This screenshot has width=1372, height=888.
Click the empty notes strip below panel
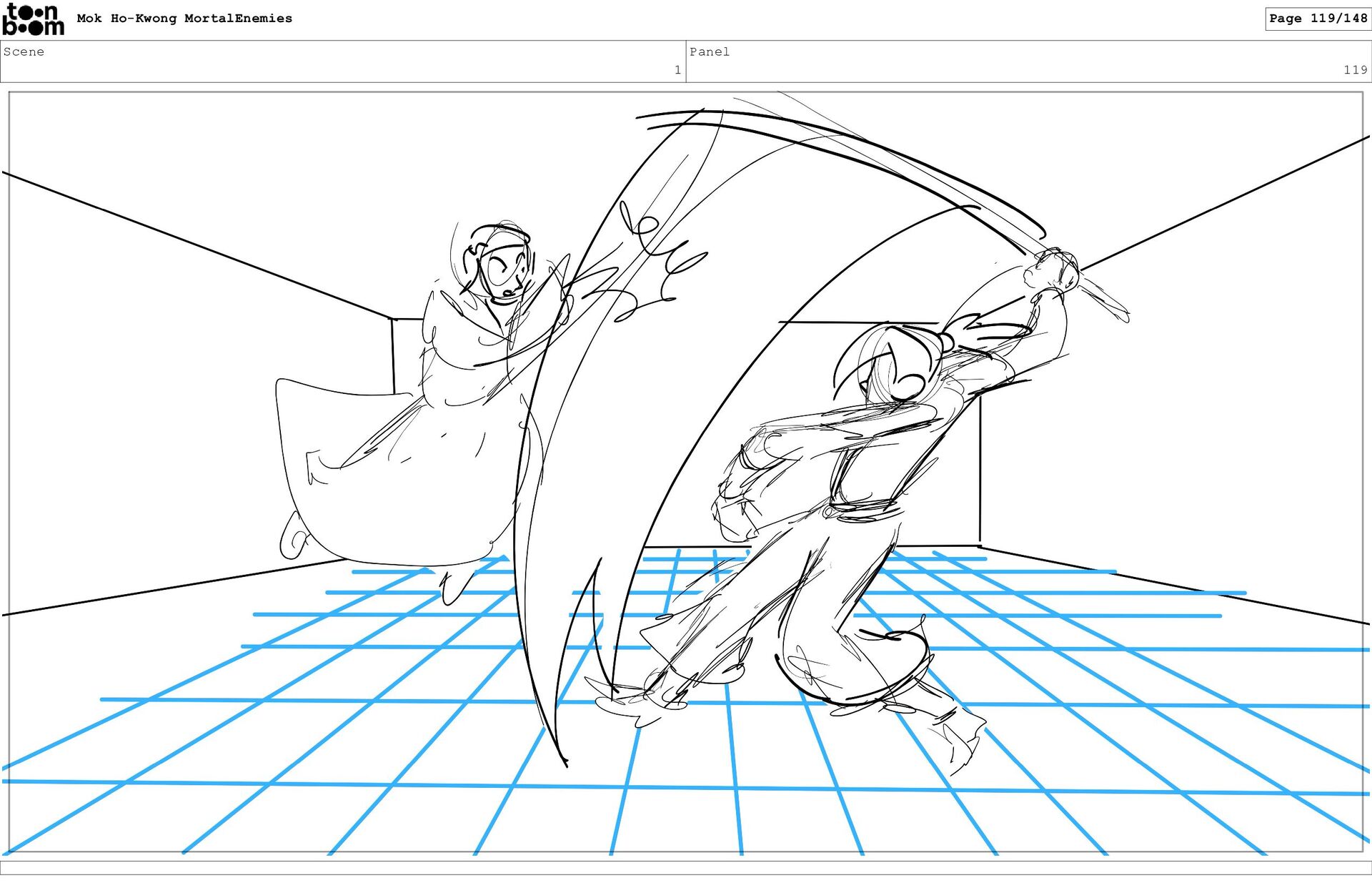click(686, 867)
